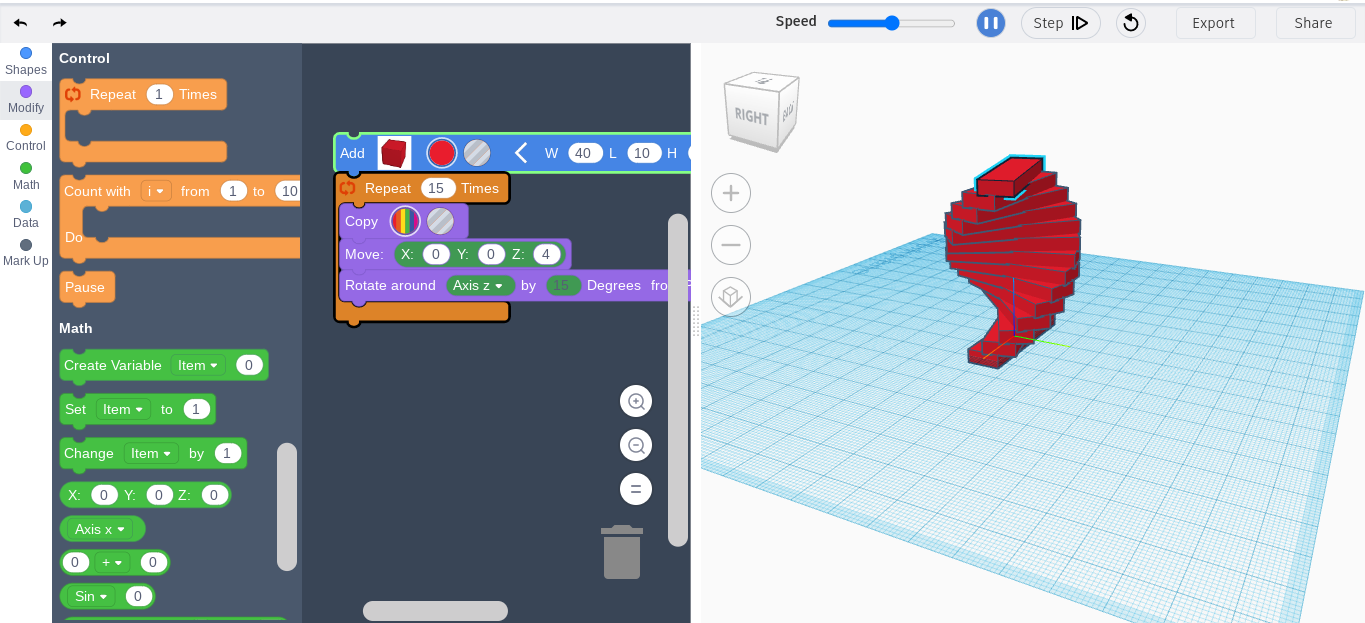Screen dimensions: 1365x623
Task: Zoom out on 3D viewer
Action: [x=731, y=244]
